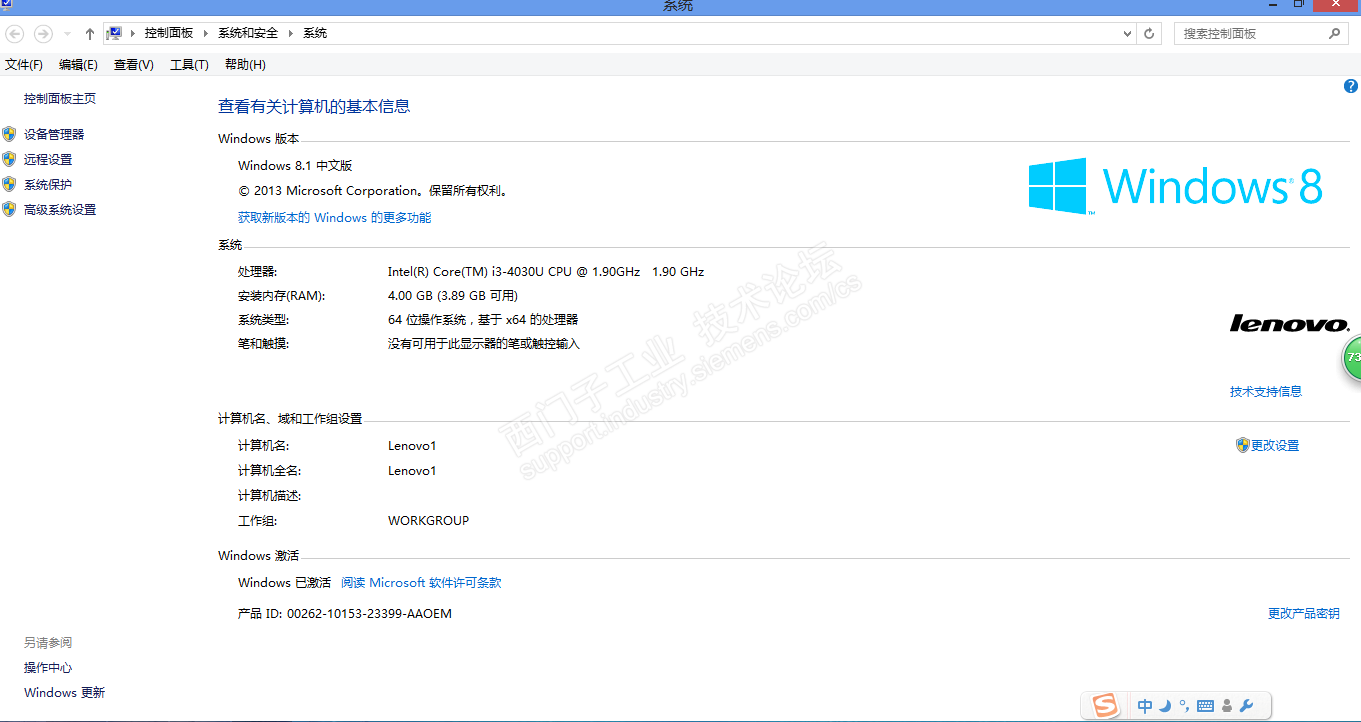Open the 工具(T) menu
The width and height of the screenshot is (1361, 722).
[189, 65]
